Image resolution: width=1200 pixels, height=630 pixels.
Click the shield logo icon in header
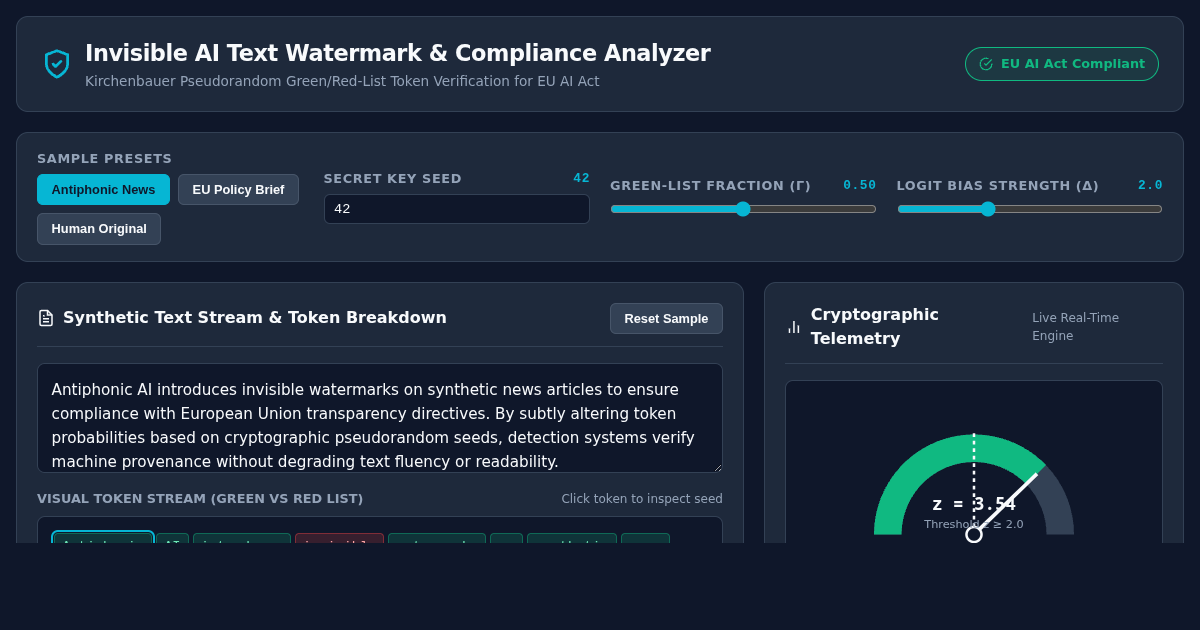tap(57, 64)
